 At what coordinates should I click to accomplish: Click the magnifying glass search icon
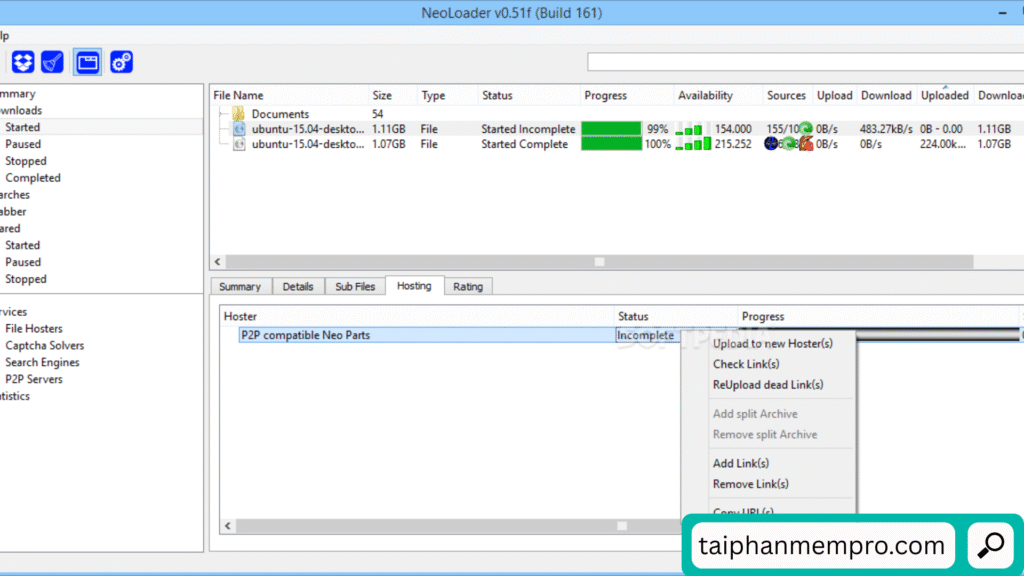(991, 545)
